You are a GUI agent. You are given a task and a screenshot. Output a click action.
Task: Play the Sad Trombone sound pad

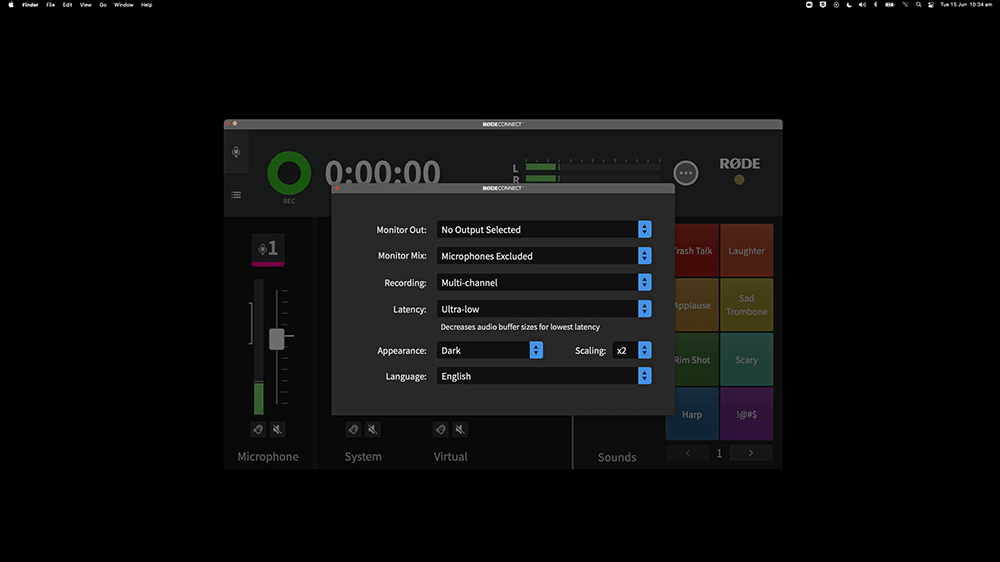(x=747, y=305)
